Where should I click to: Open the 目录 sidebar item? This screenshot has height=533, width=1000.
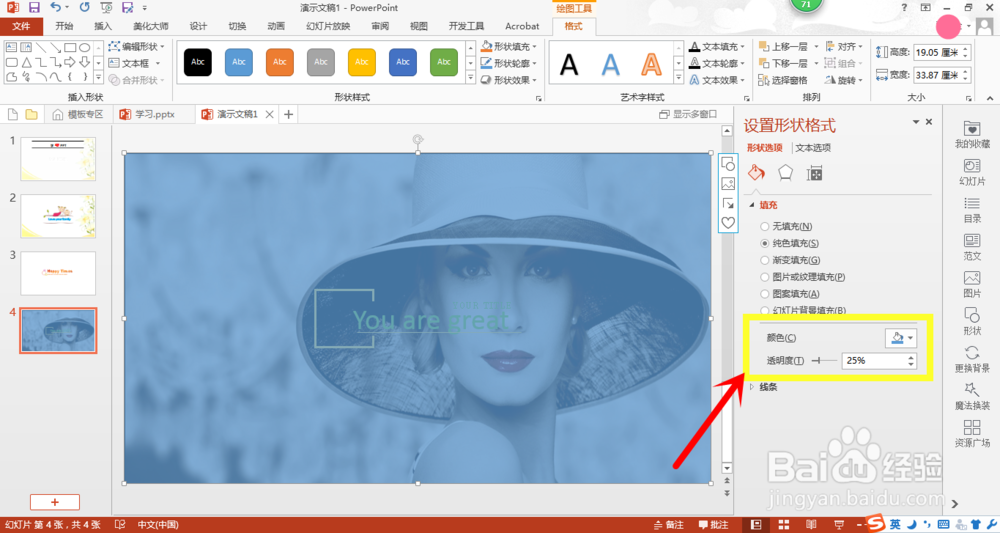point(972,210)
